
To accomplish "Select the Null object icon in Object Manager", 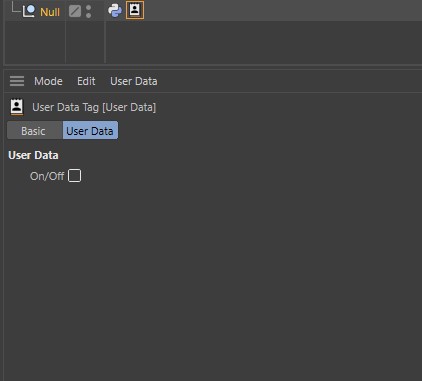I will (x=29, y=11).
